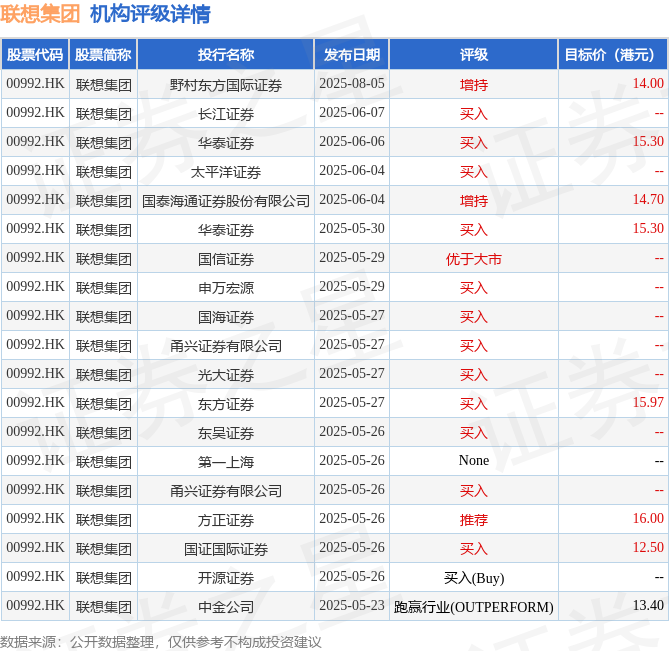Click 第一上海 broker name
Screen dimensions: 669x651
[226, 462]
